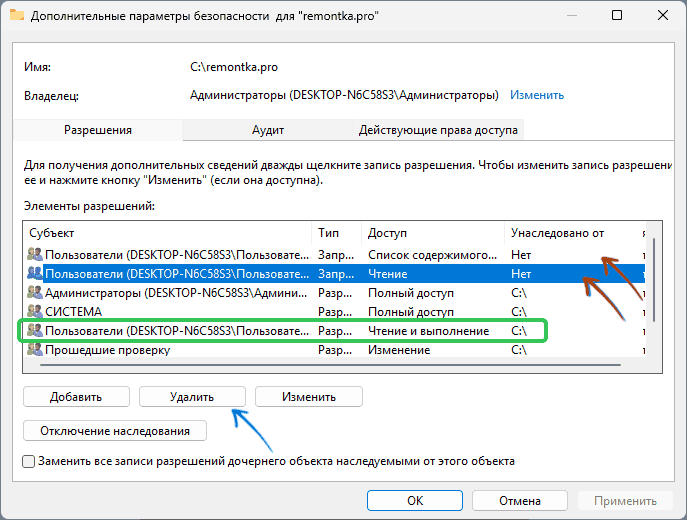Click the folder icon in the title bar
The image size is (687, 520).
pos(17,15)
